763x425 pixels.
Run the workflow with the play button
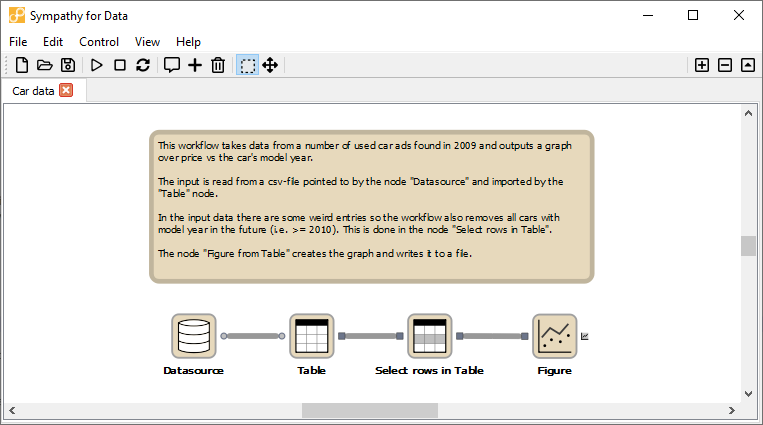click(x=97, y=65)
